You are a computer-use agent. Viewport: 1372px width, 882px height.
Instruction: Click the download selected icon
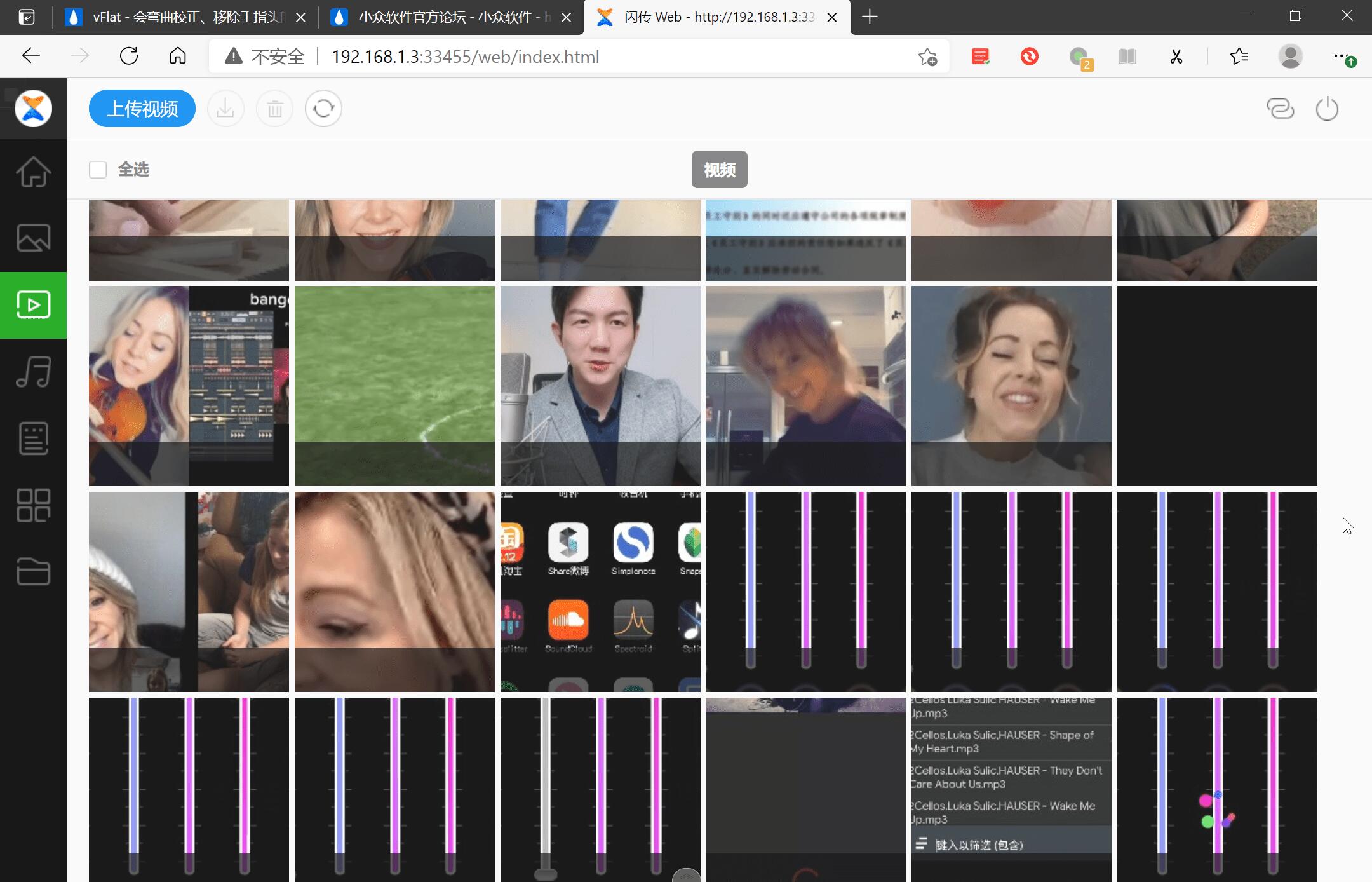click(x=225, y=109)
